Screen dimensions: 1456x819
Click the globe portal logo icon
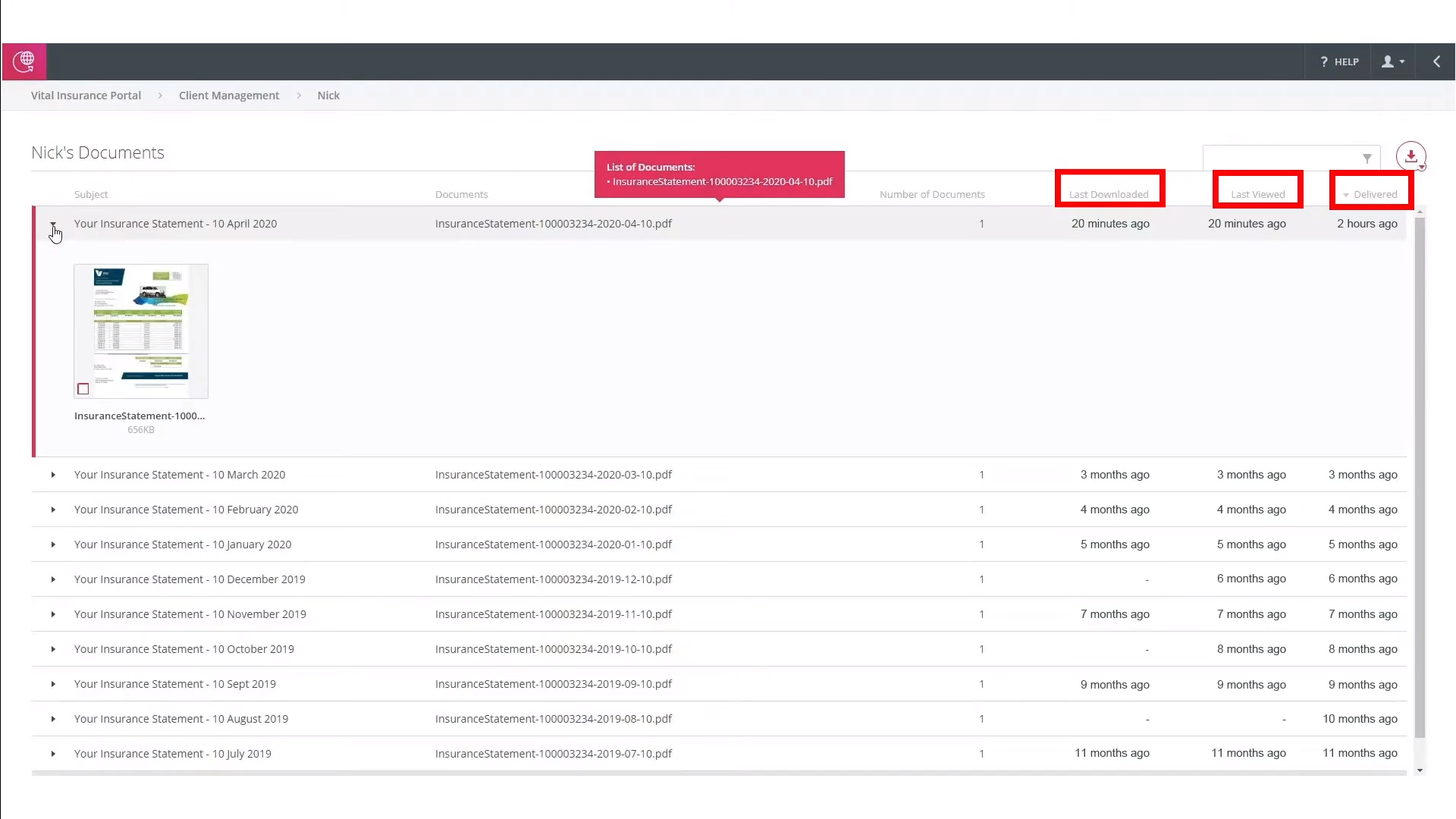(24, 61)
